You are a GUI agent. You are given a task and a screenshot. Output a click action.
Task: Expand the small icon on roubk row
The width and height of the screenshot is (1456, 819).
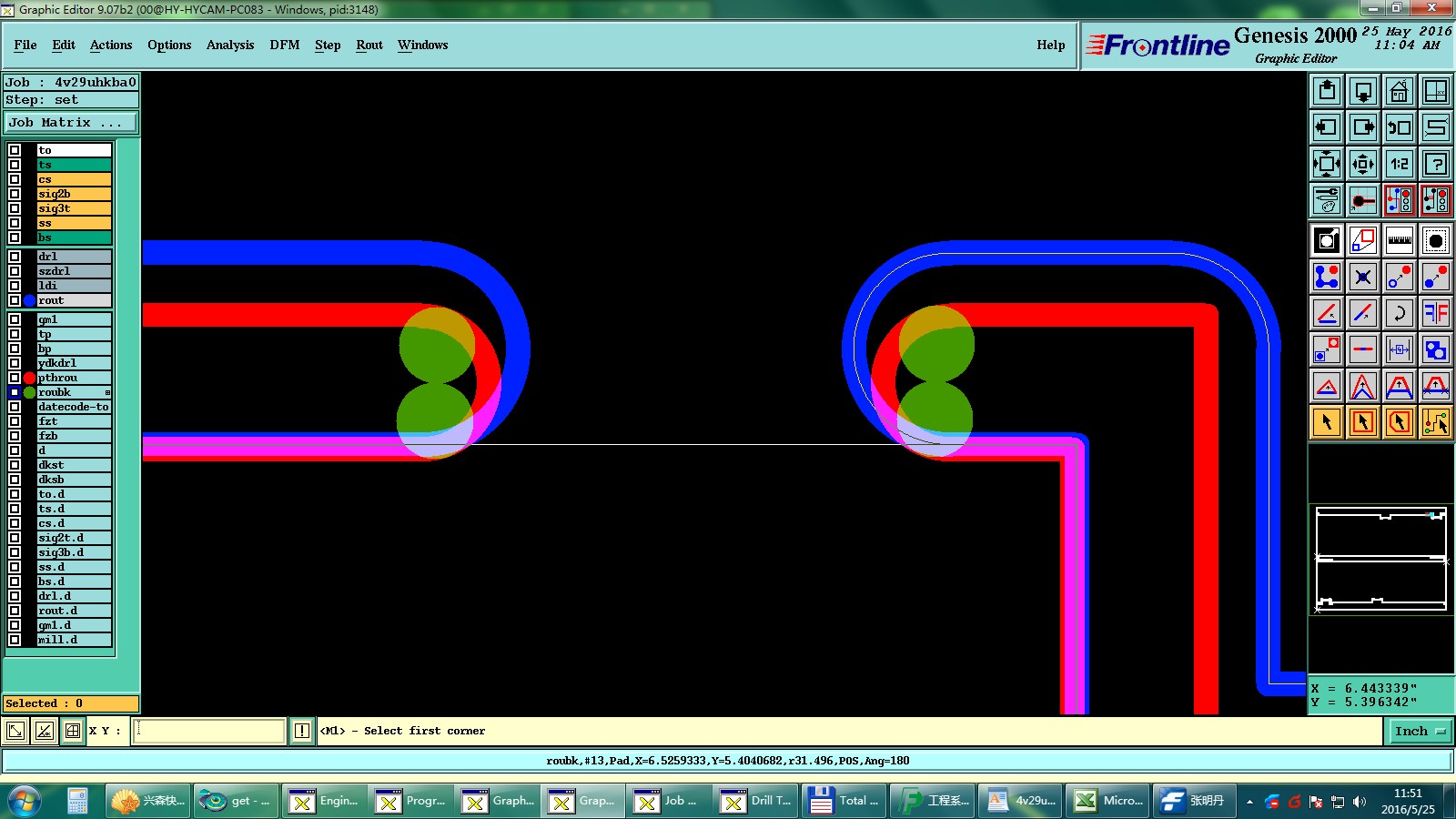click(107, 393)
